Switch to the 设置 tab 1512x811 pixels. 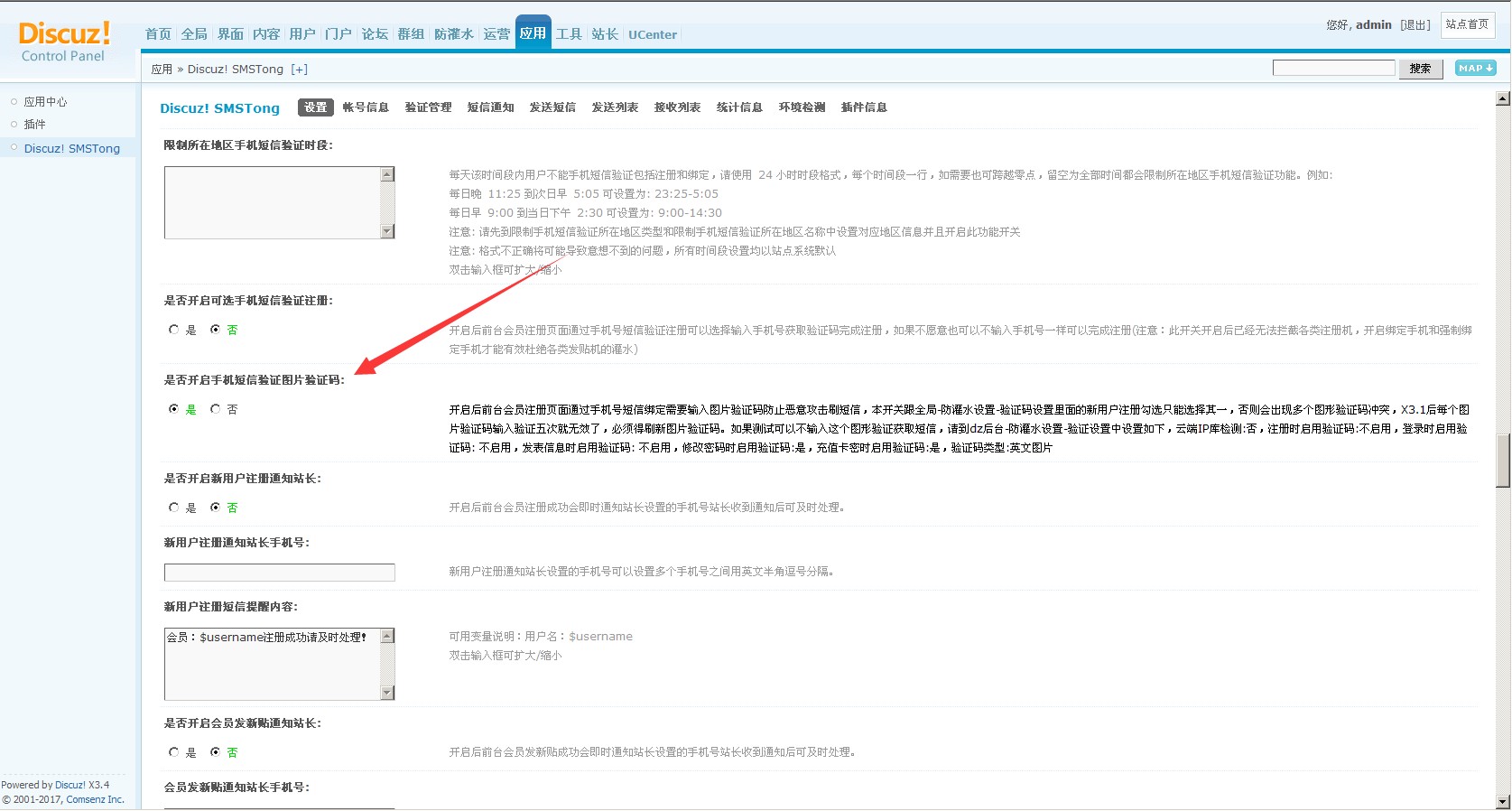click(x=316, y=107)
